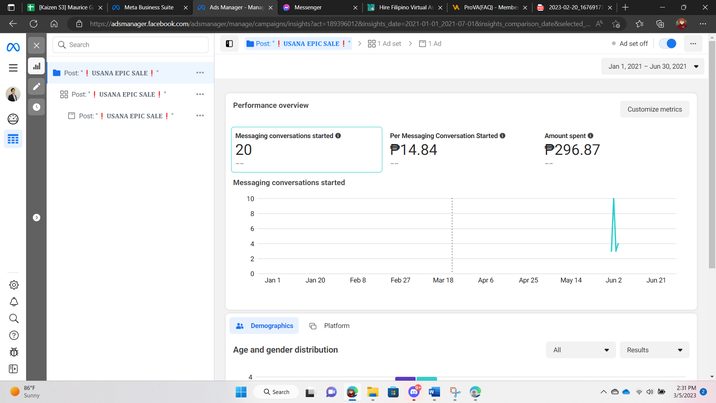Viewport: 716px width, 403px height.
Task: Select the Demographics tab
Action: click(x=264, y=326)
